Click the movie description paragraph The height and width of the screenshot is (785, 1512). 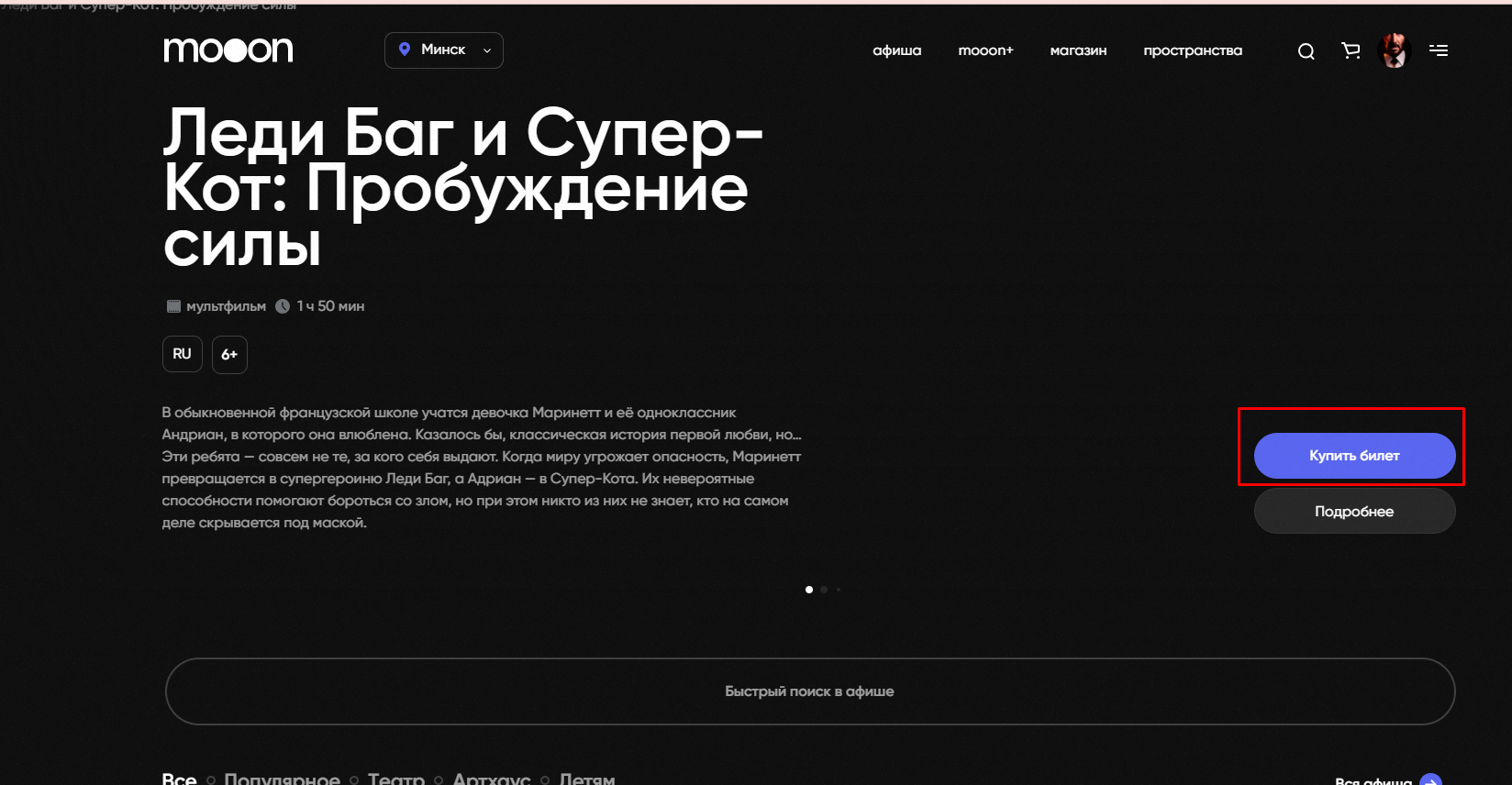[x=482, y=468]
